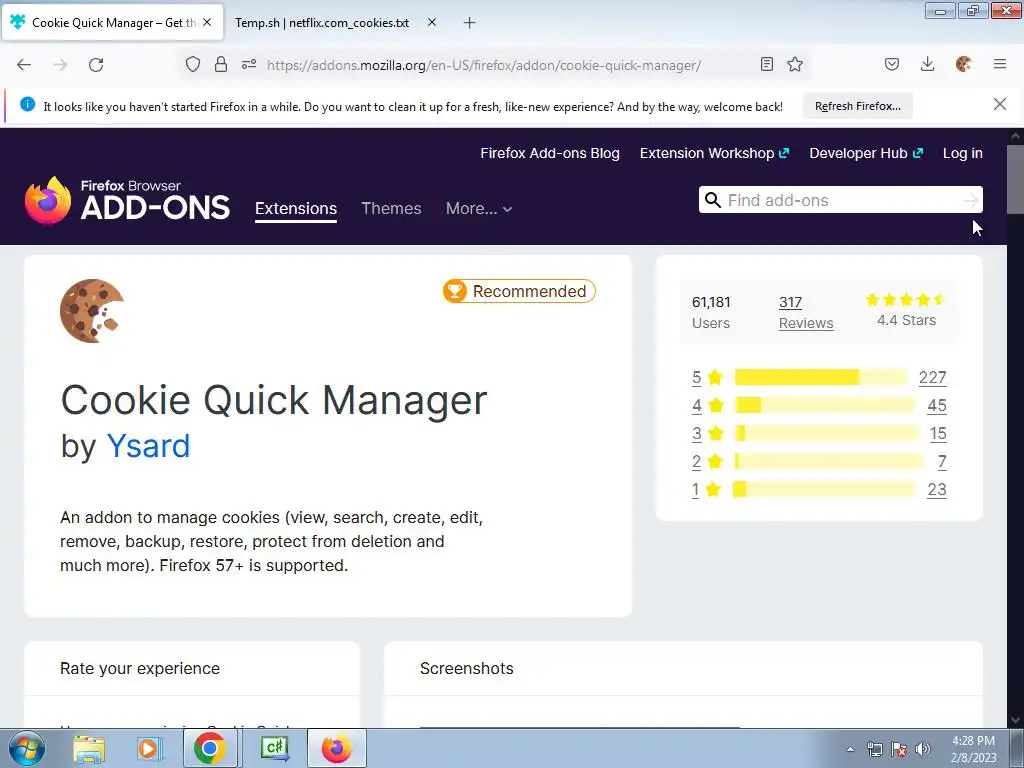Image resolution: width=1024 pixels, height=768 pixels.
Task: Click Log in
Action: click(963, 153)
